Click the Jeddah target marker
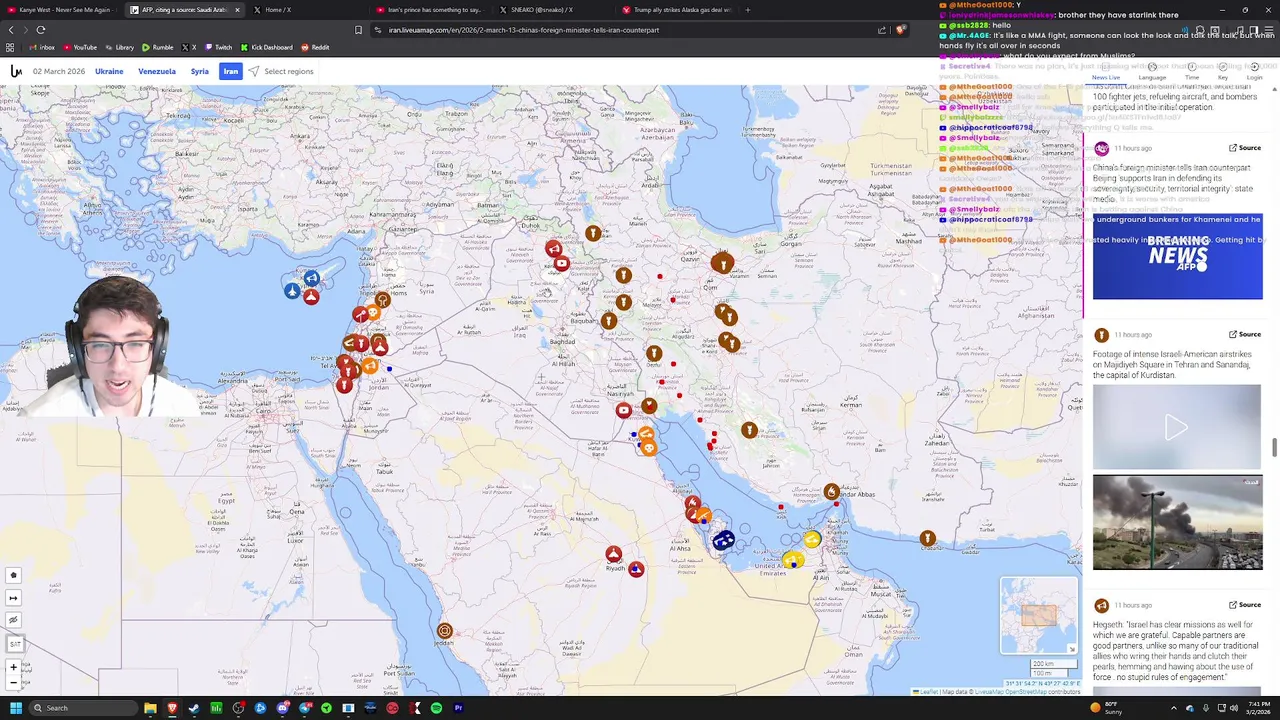Screen dimensions: 1280x720 (444, 630)
